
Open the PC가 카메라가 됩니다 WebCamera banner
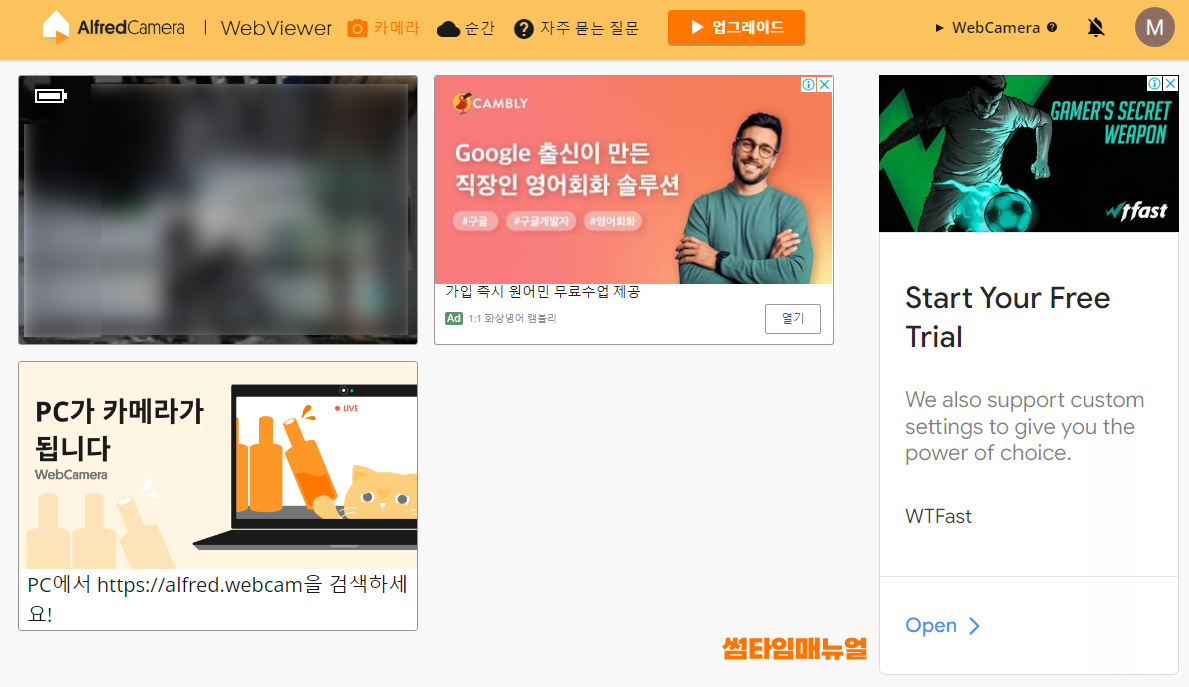[x=218, y=466]
